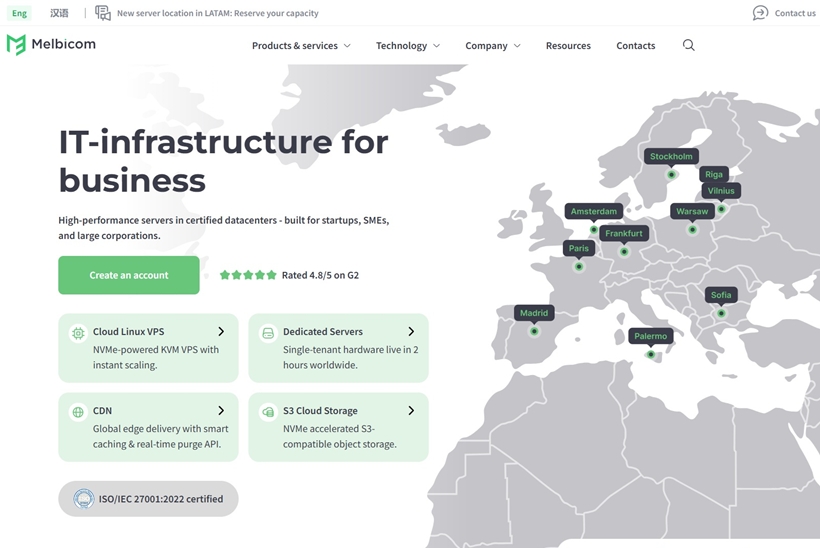Switch language to Eng
The image size is (820, 548).
pyautogui.click(x=19, y=13)
